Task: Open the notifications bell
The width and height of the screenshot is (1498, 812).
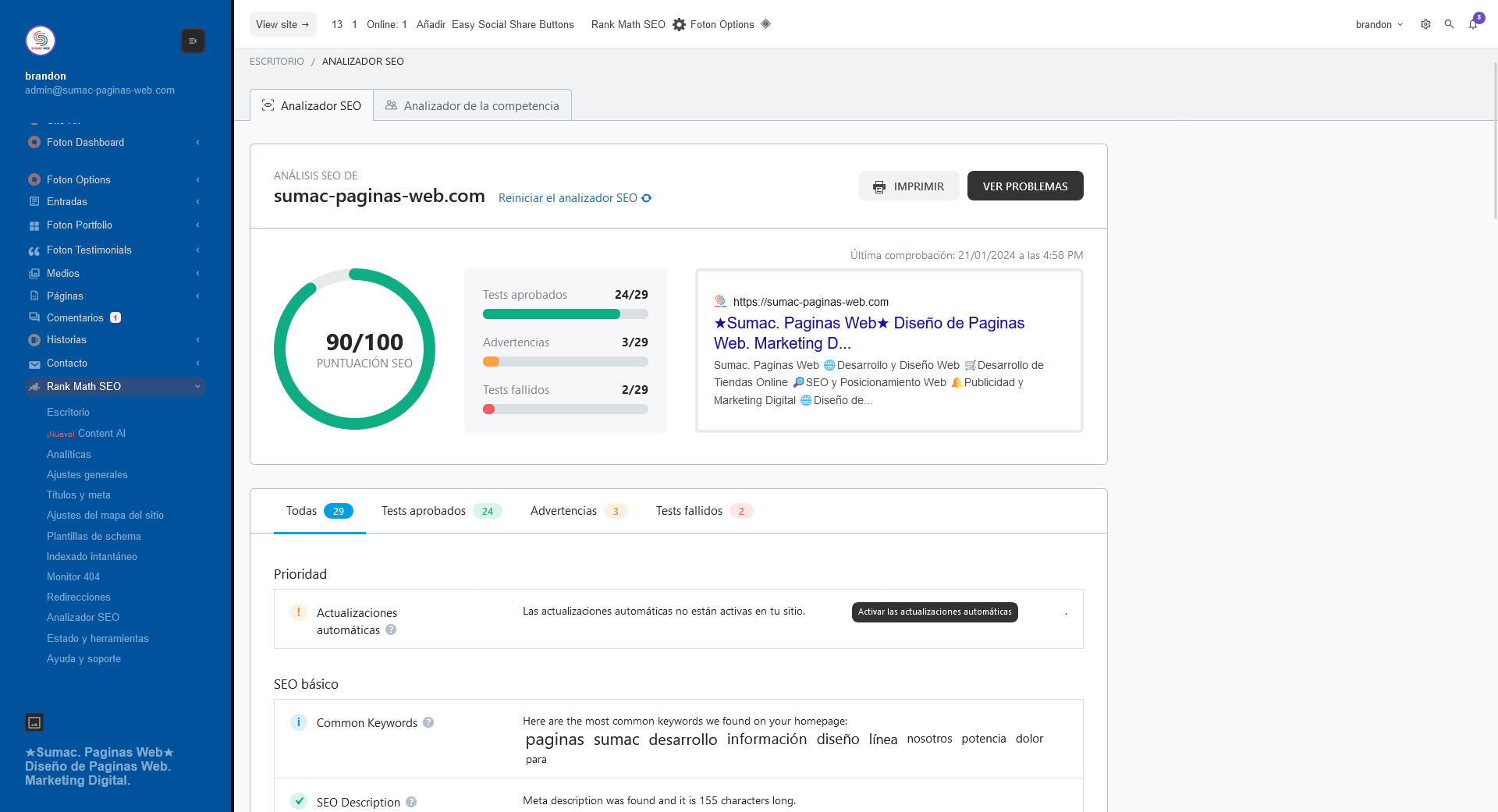Action: (1473, 24)
